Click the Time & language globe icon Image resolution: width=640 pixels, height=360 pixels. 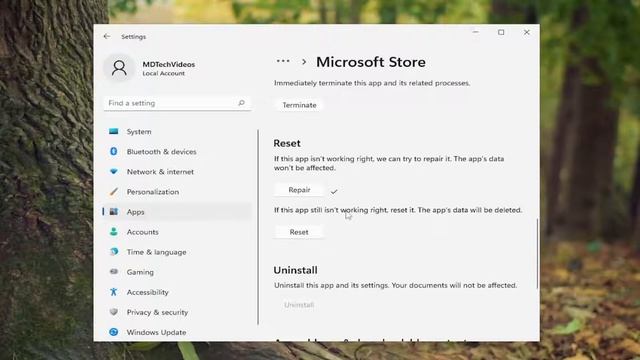click(x=114, y=251)
